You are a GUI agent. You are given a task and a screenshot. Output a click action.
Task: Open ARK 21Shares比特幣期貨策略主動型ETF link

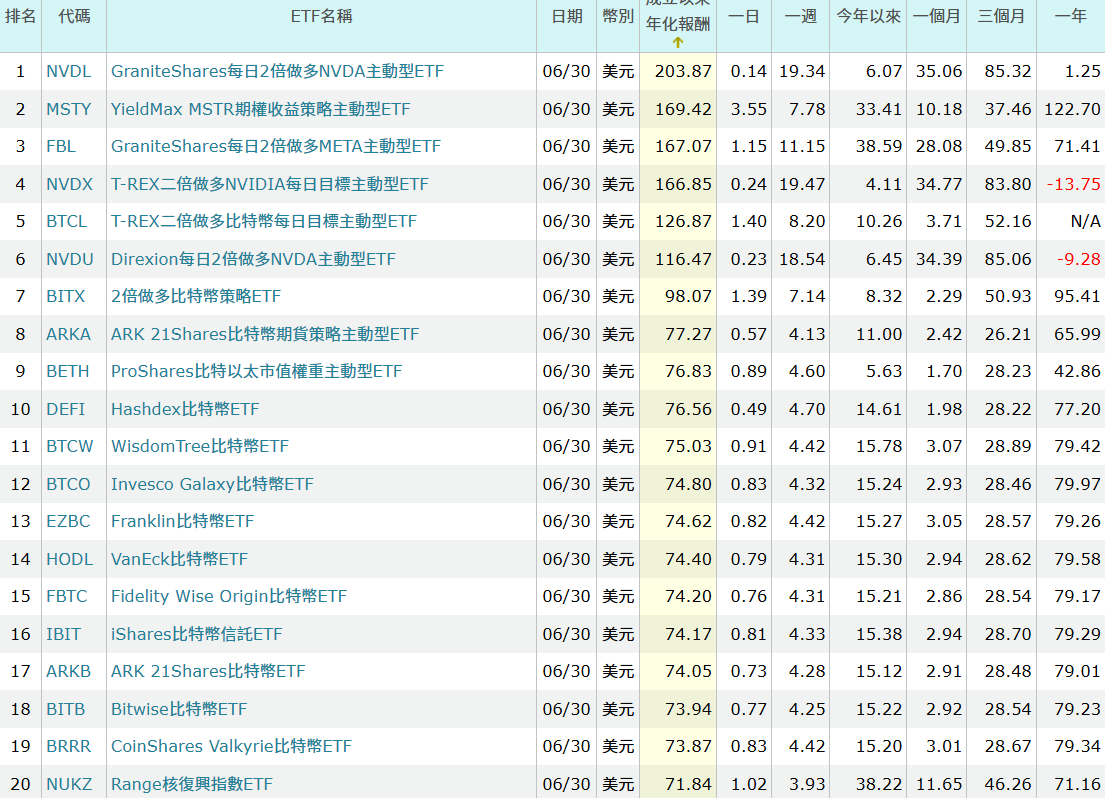coord(265,334)
